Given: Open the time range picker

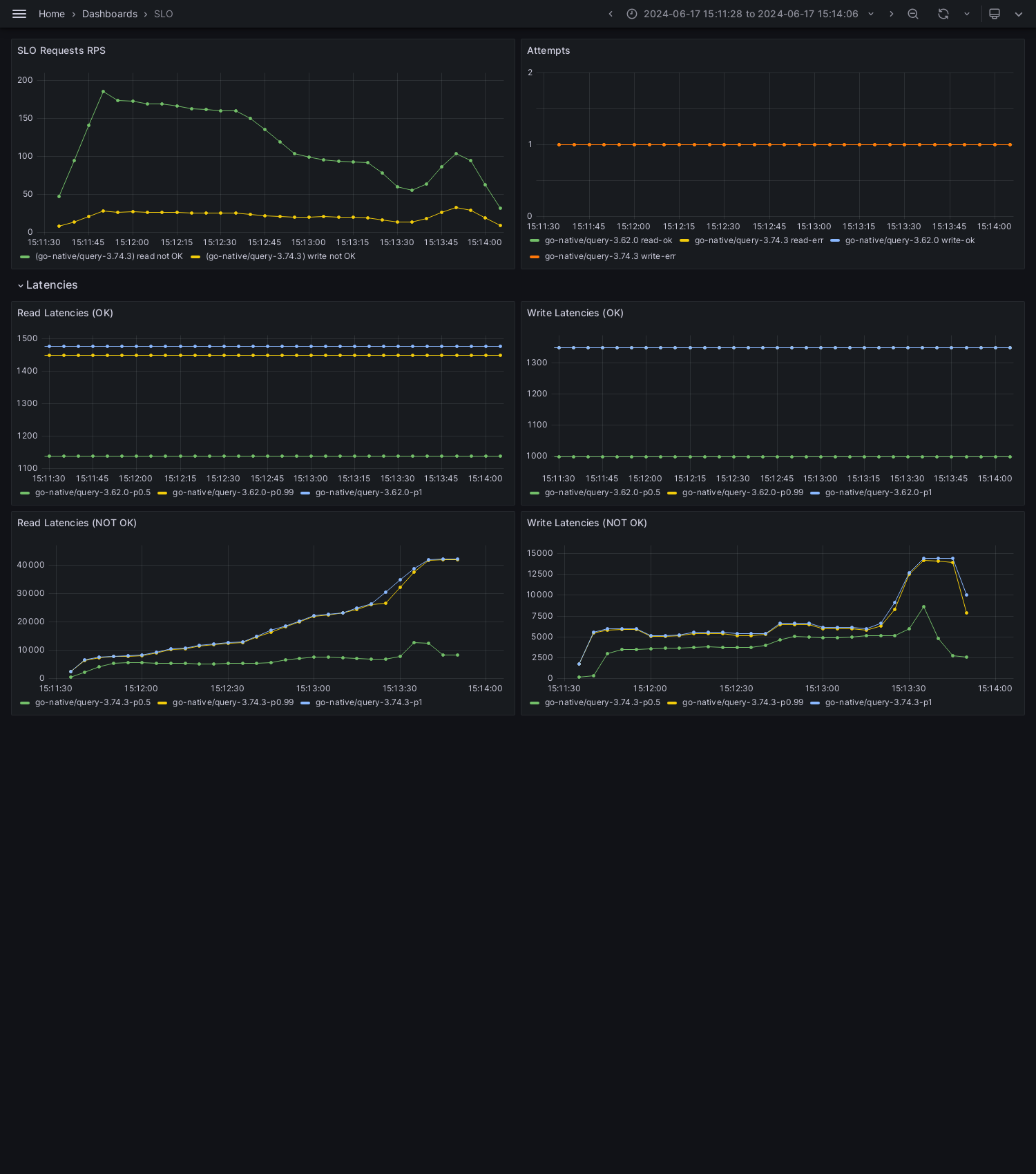Looking at the screenshot, I should 750,14.
